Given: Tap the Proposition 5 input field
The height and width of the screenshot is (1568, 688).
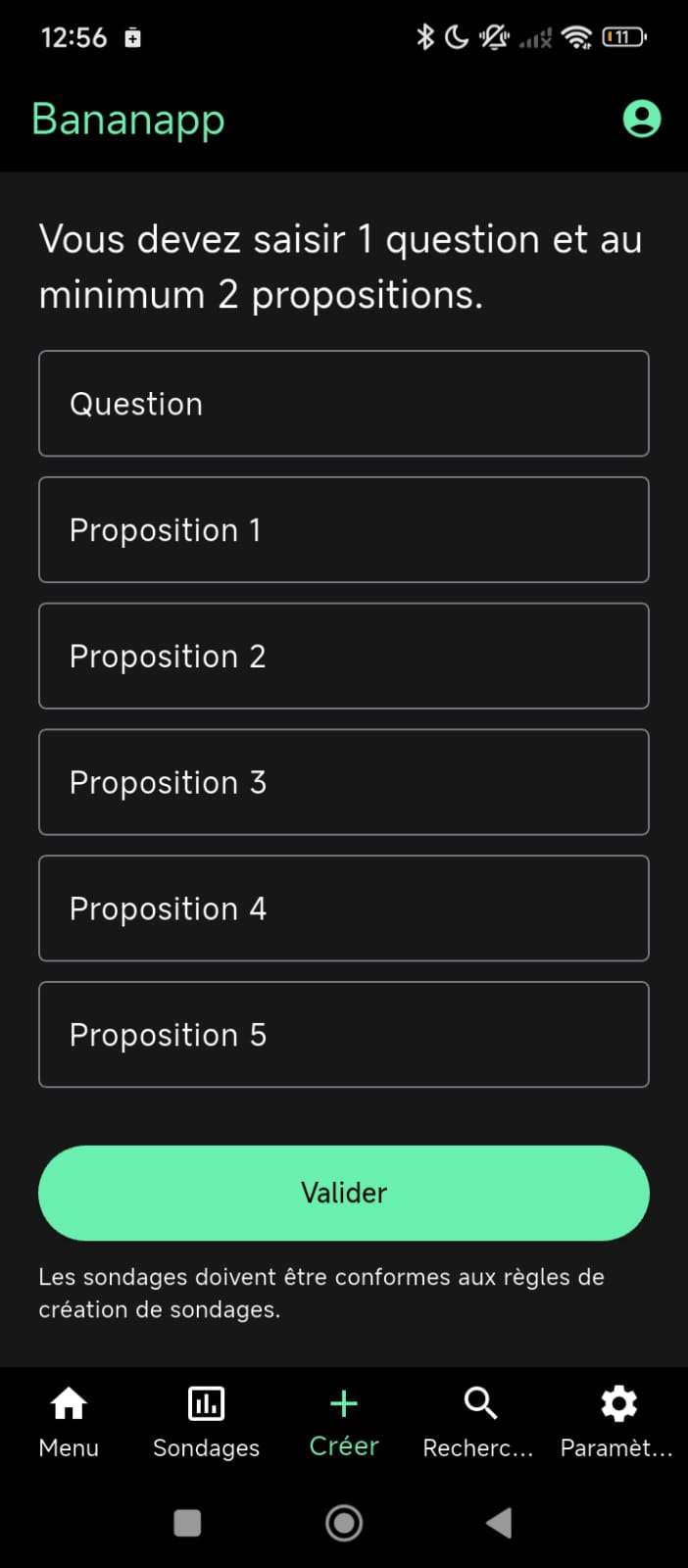Looking at the screenshot, I should pyautogui.click(x=344, y=1035).
